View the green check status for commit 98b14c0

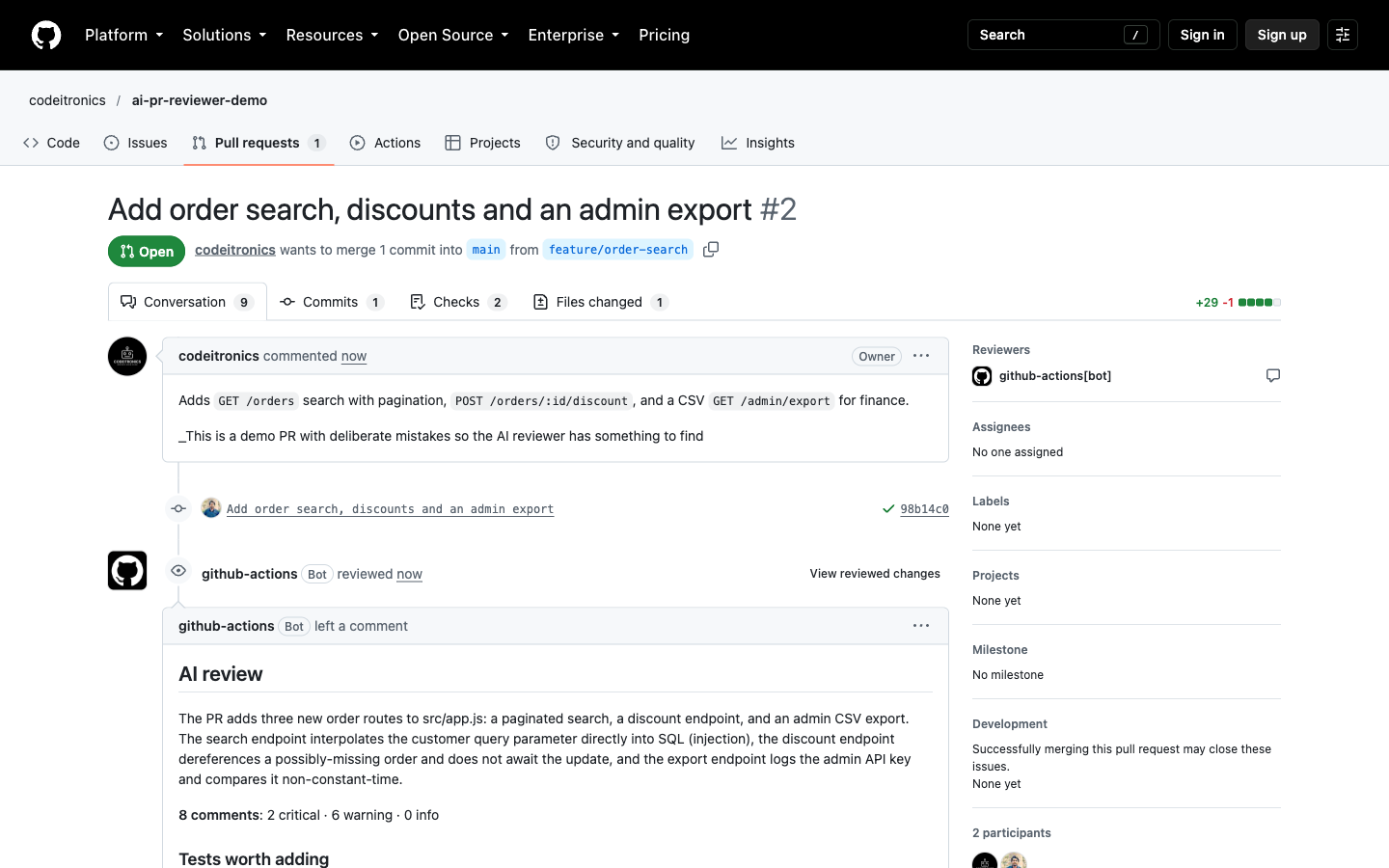(x=888, y=509)
